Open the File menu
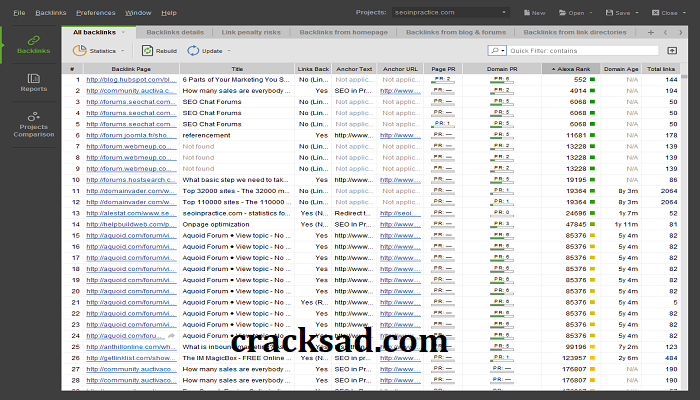Image resolution: width=700 pixels, height=400 pixels. click(x=19, y=12)
